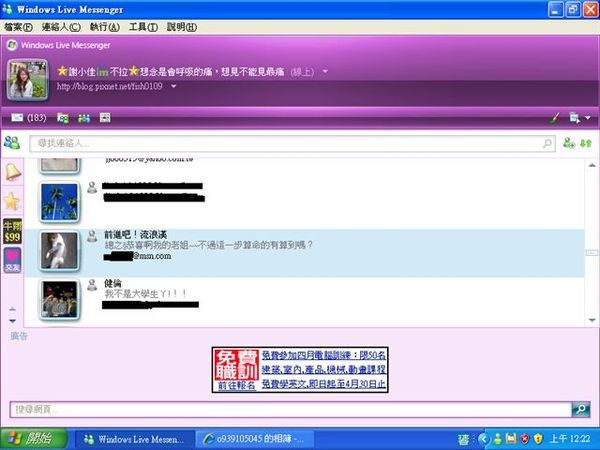This screenshot has height=450, width=600.
Task: Expand the hidden tray icons arrow
Action: click(x=483, y=439)
